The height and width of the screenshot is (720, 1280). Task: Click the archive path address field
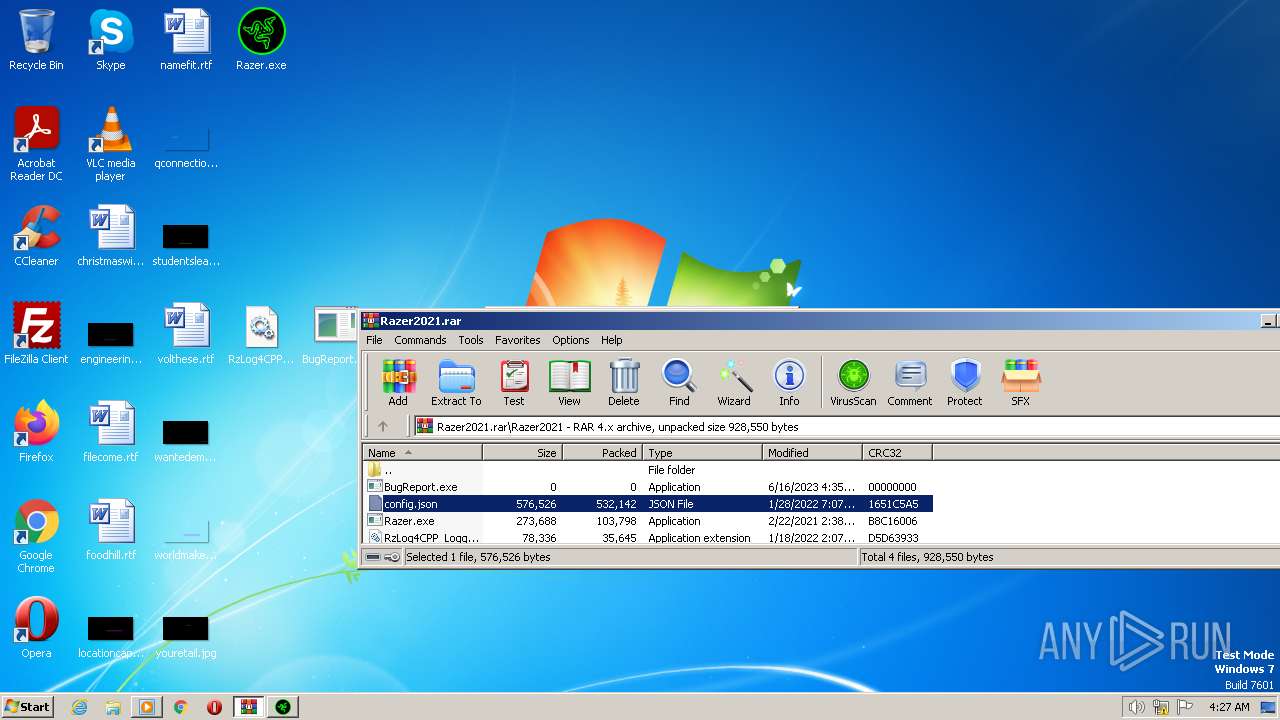(x=846, y=427)
